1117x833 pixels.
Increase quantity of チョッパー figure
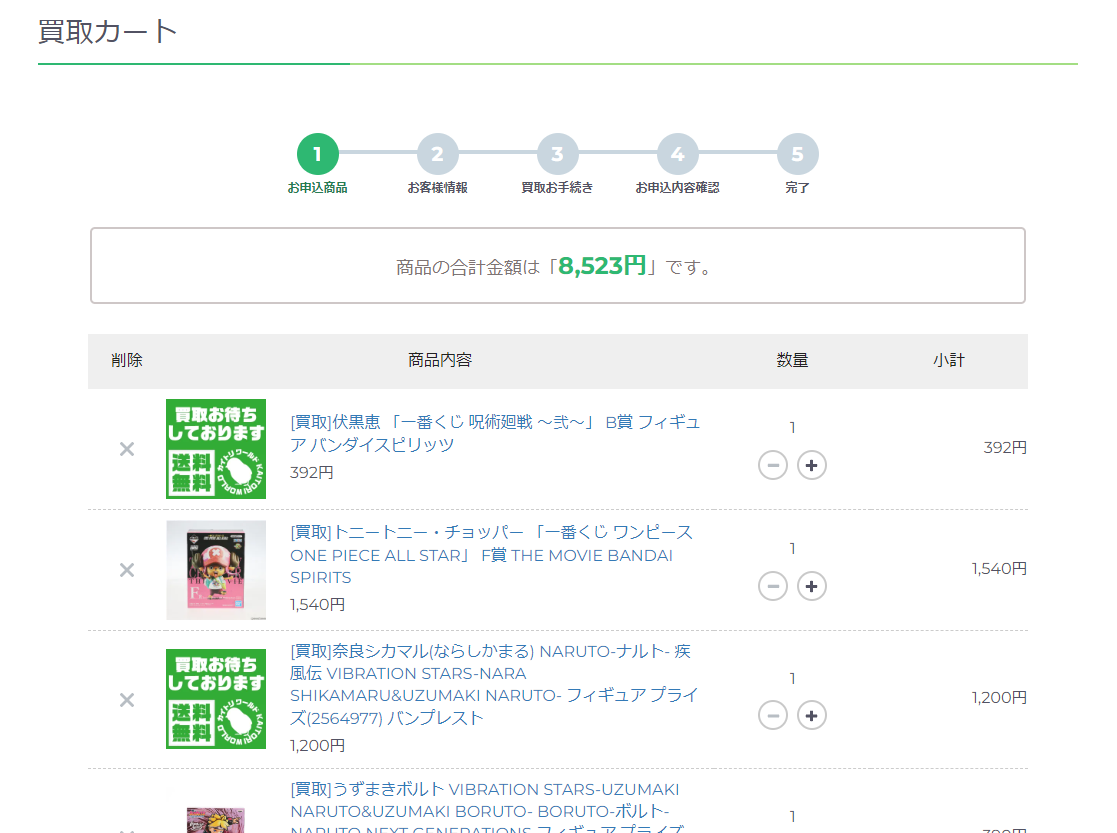[x=811, y=586]
